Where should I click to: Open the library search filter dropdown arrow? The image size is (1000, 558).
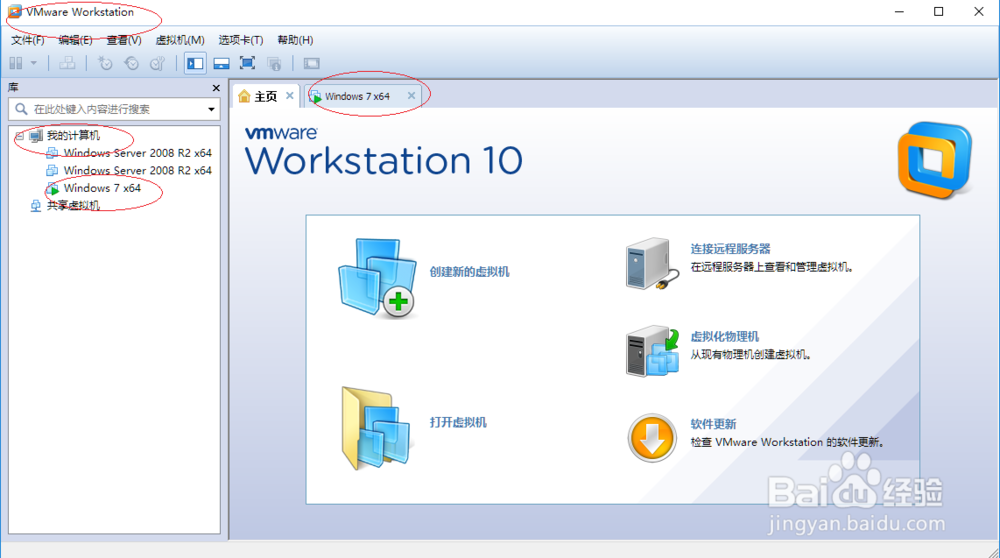coord(211,109)
